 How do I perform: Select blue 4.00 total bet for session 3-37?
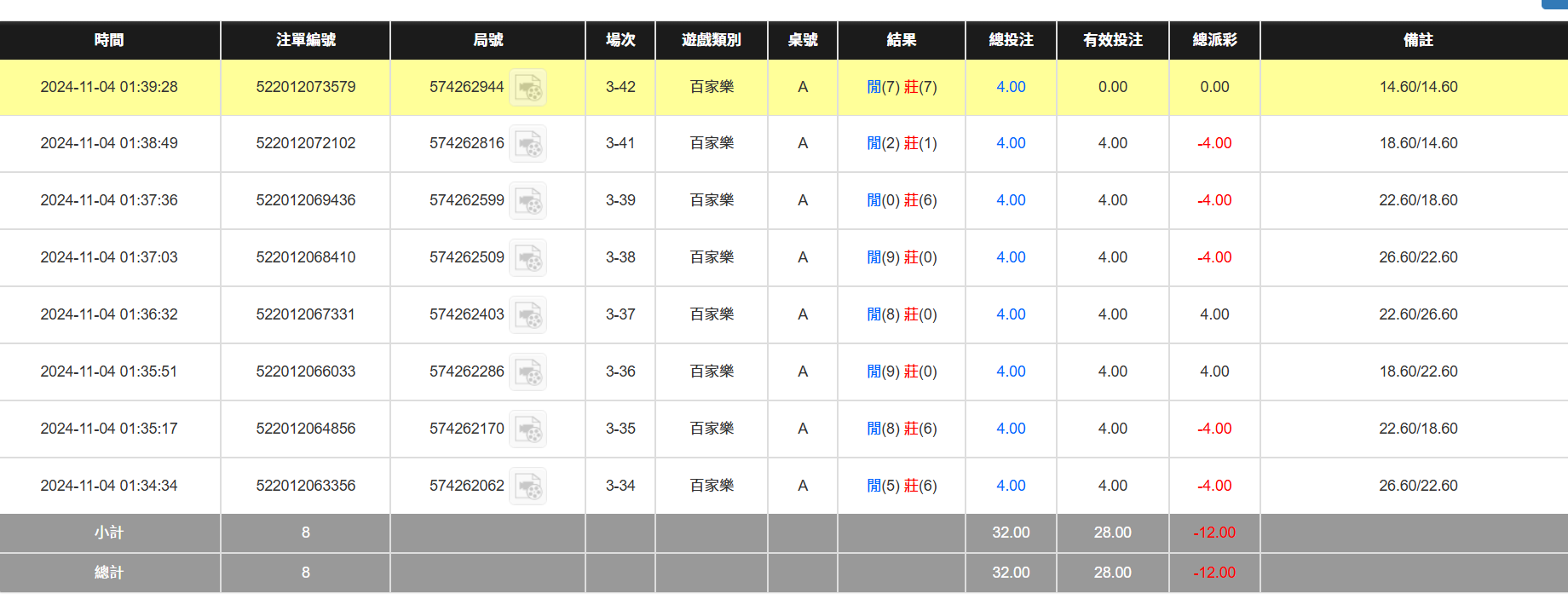1011,314
